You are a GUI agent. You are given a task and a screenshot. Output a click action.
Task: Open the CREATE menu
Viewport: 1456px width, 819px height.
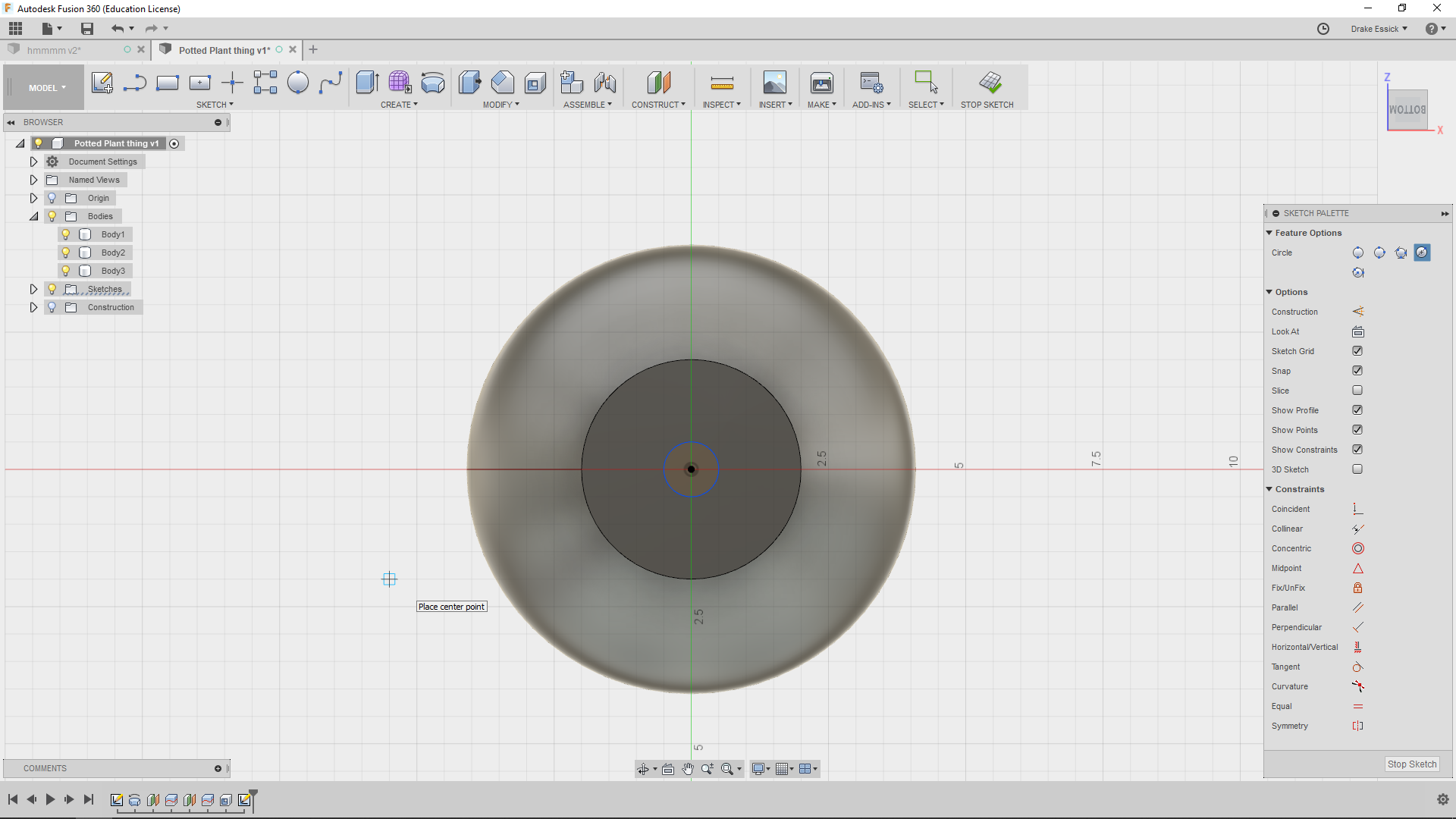399,105
